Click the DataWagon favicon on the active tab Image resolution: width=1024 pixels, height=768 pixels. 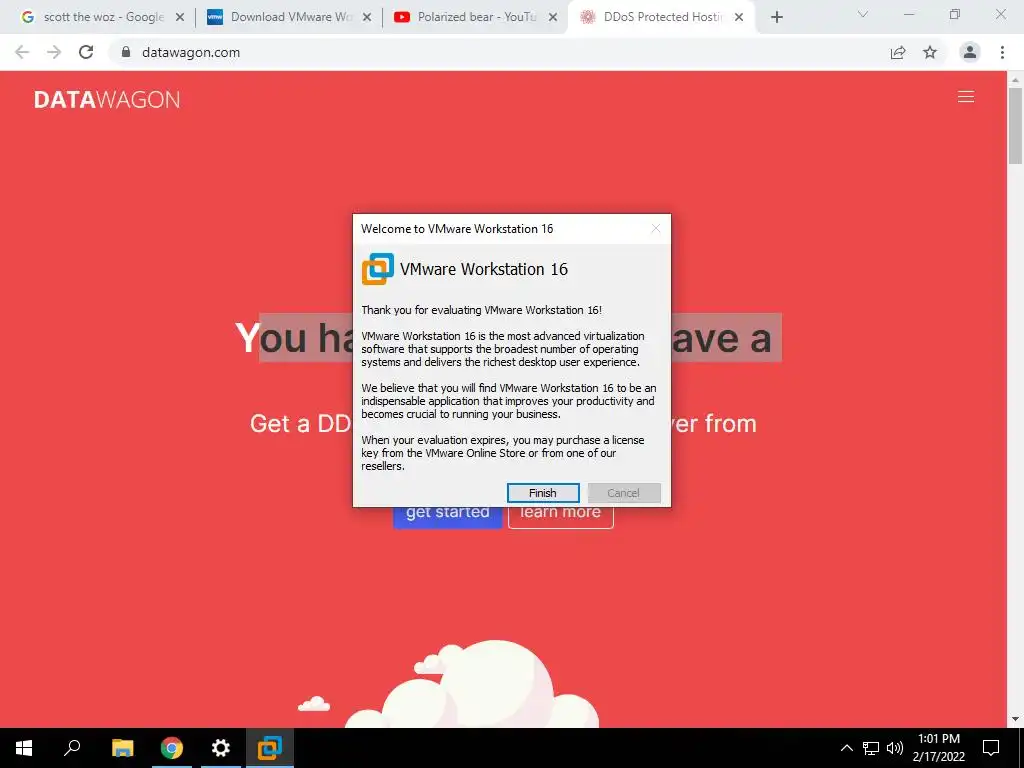point(588,18)
